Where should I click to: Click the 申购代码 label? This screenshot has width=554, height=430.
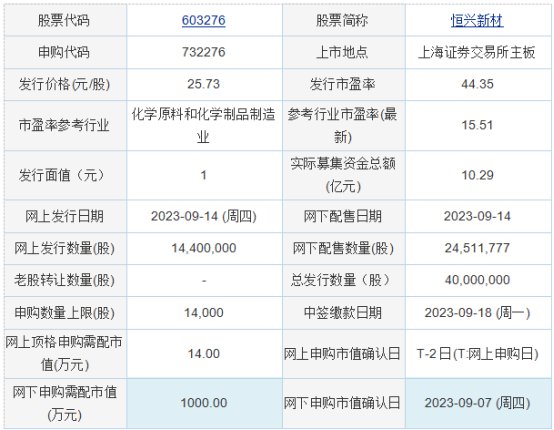(64, 52)
